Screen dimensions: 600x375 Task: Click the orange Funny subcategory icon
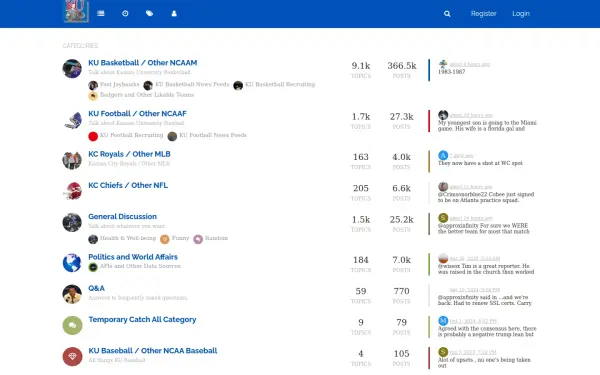point(165,239)
